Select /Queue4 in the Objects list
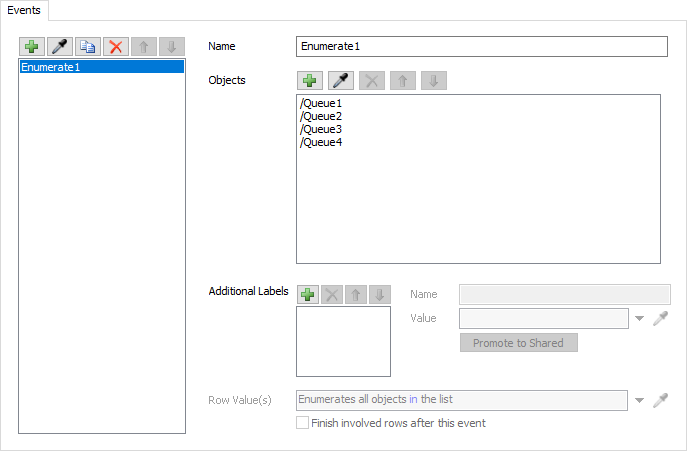Viewport: 687px width, 451px height. coord(321,142)
